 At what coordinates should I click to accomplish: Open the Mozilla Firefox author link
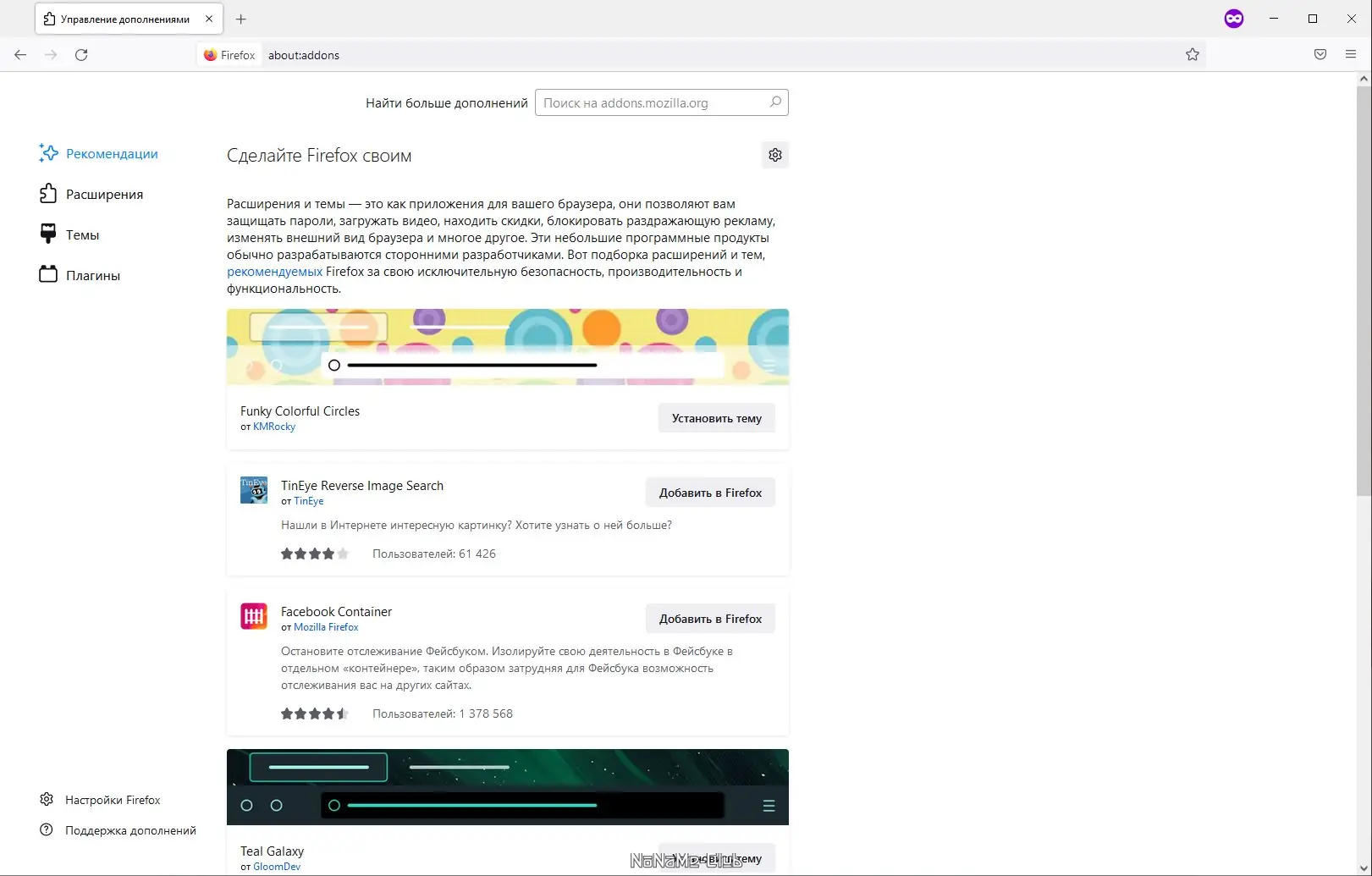pyautogui.click(x=326, y=627)
